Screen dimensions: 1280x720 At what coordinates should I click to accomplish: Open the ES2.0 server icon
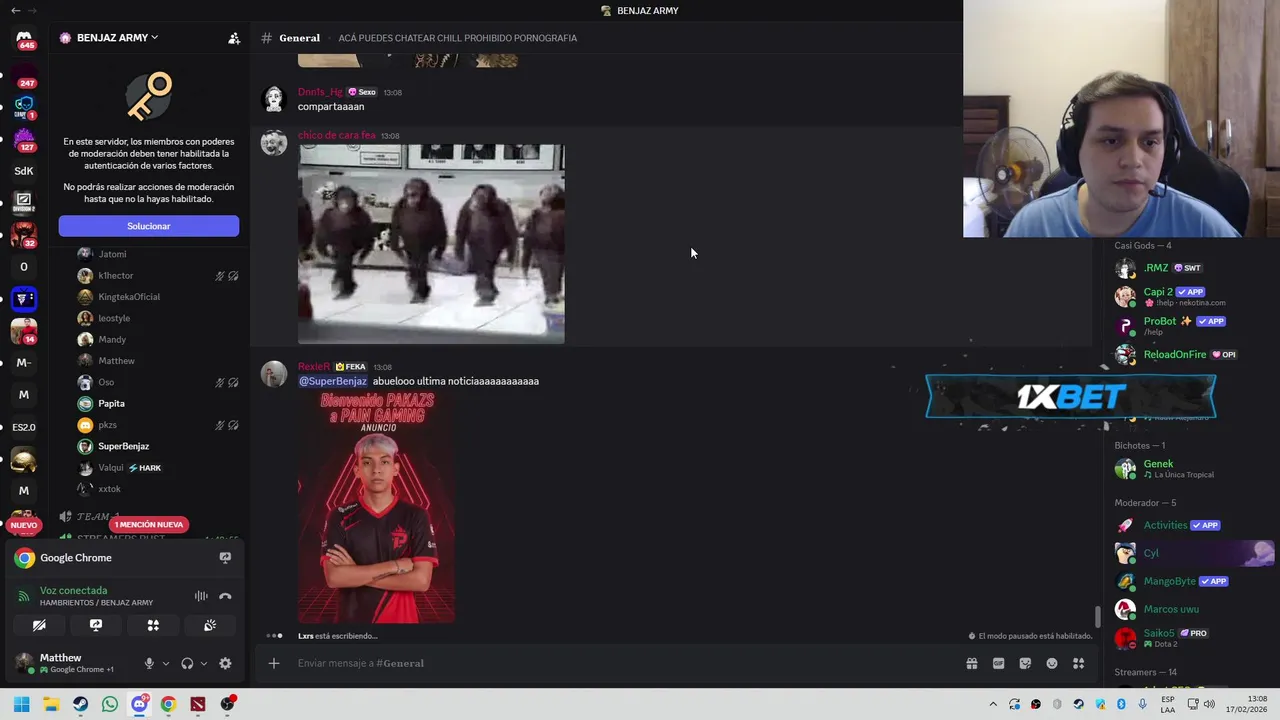24,427
